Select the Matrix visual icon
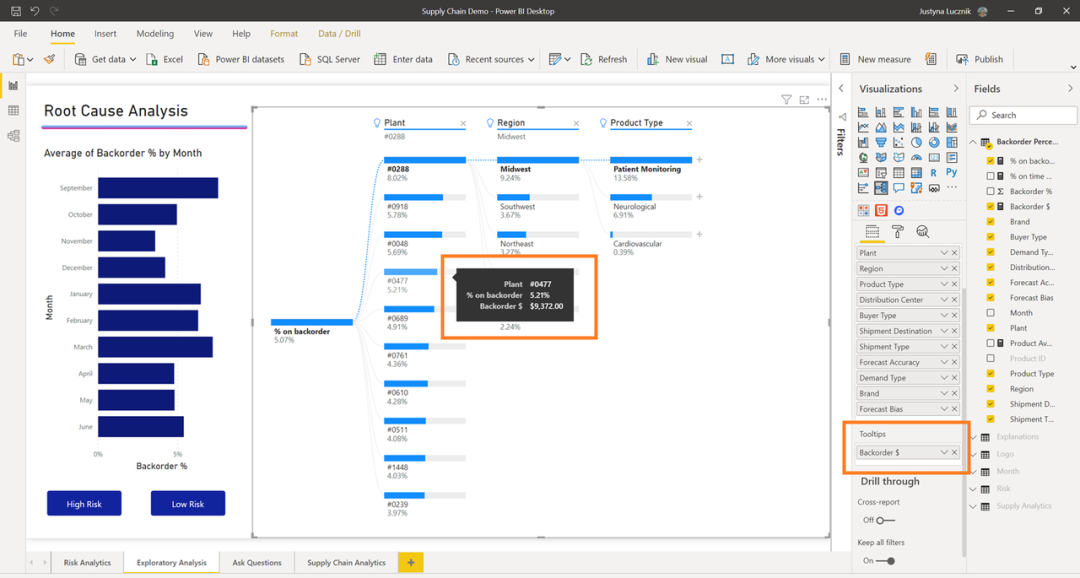Screen dimensions: 1080x578 (916, 173)
